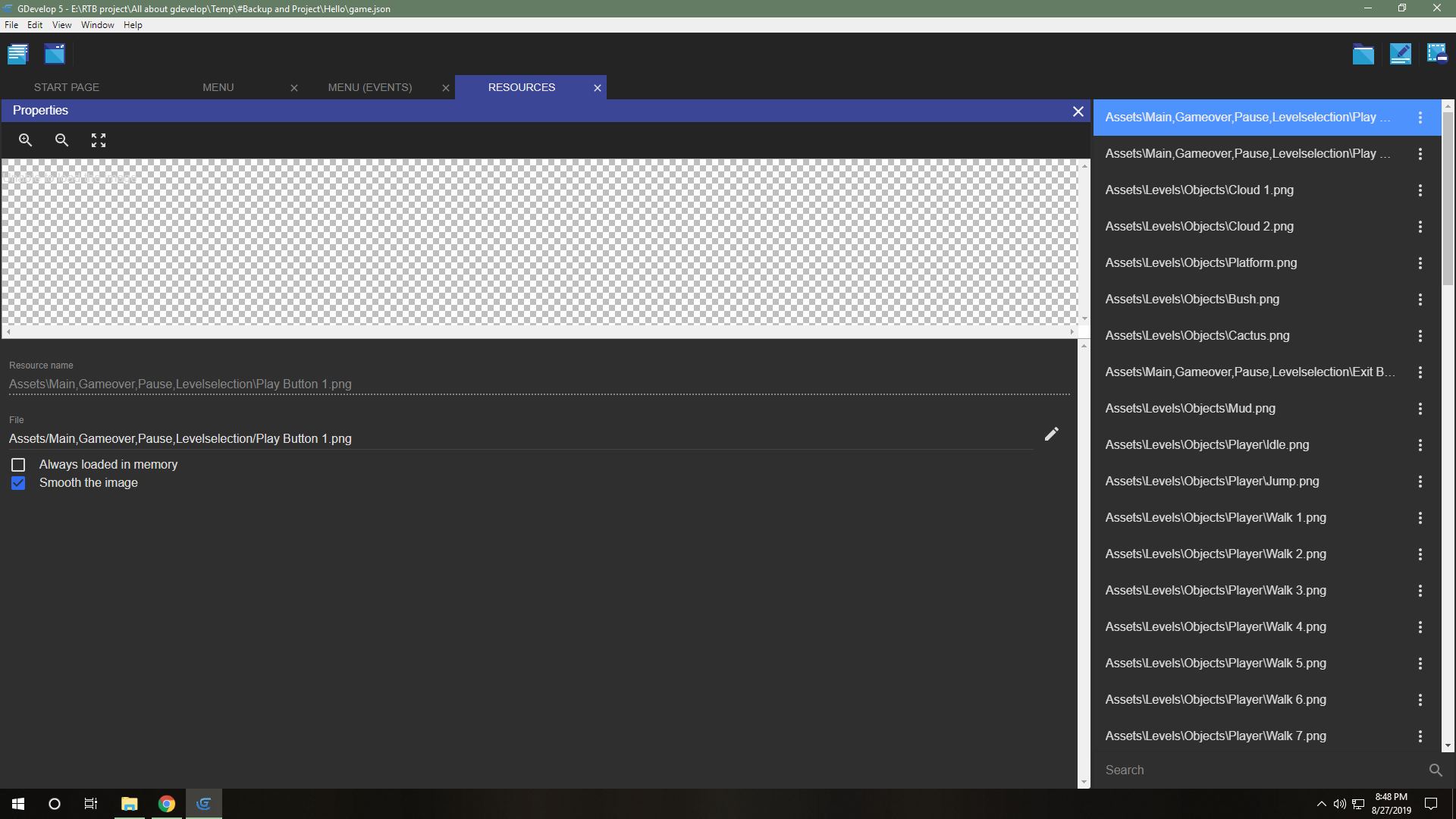
Task: Edit the file path with pencil icon
Action: 1051,434
